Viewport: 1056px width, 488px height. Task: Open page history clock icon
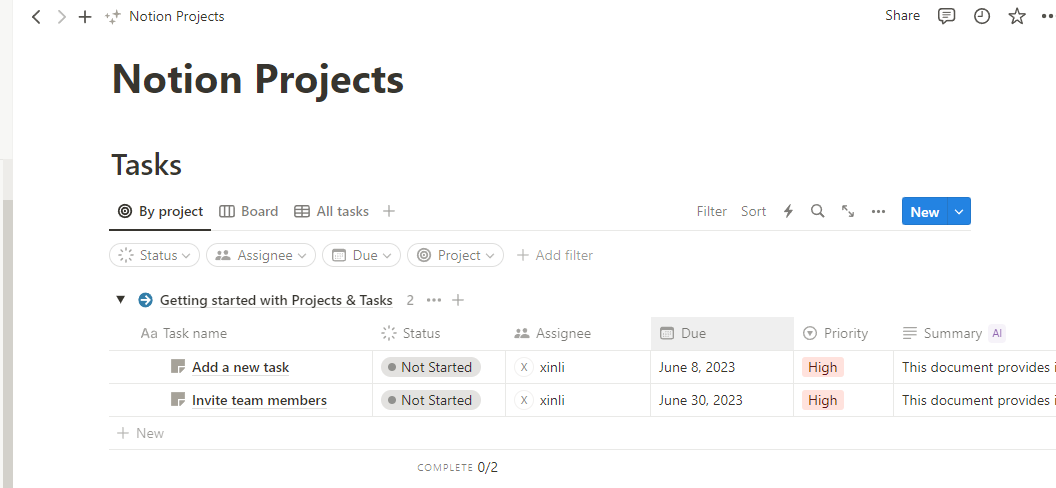(x=982, y=16)
